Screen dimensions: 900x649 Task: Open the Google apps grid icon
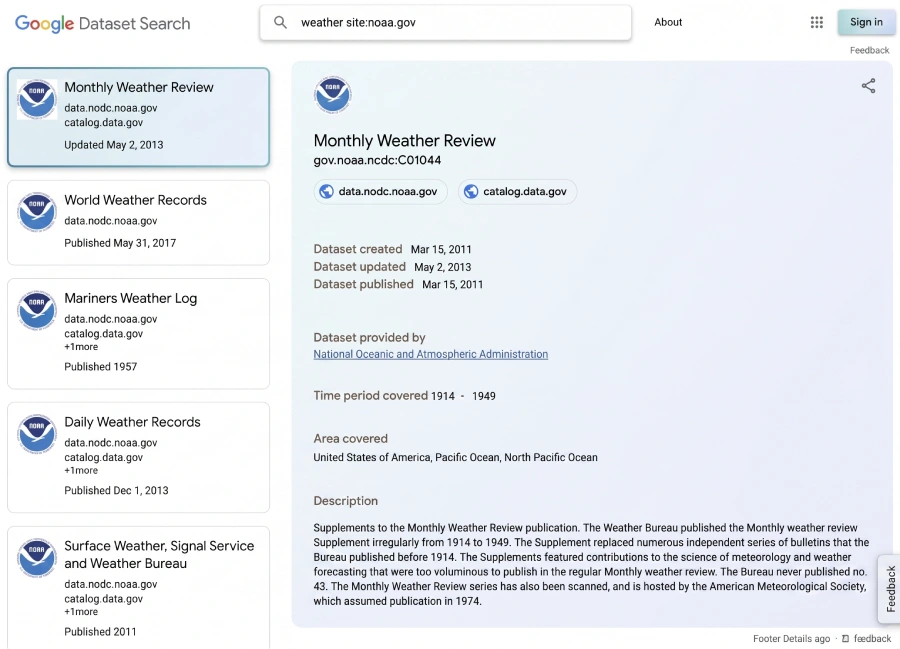(x=817, y=22)
